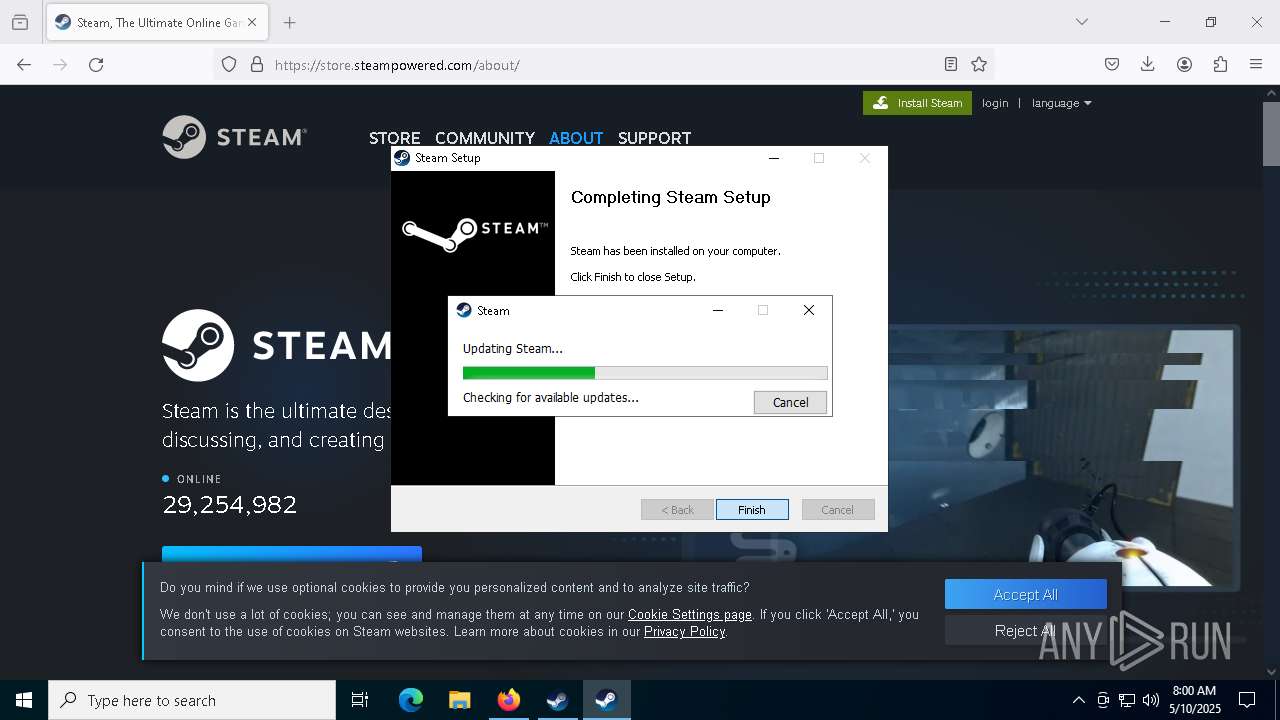Screen dimensions: 1280x720
Task: Open the Pocket save icon
Action: [1112, 64]
